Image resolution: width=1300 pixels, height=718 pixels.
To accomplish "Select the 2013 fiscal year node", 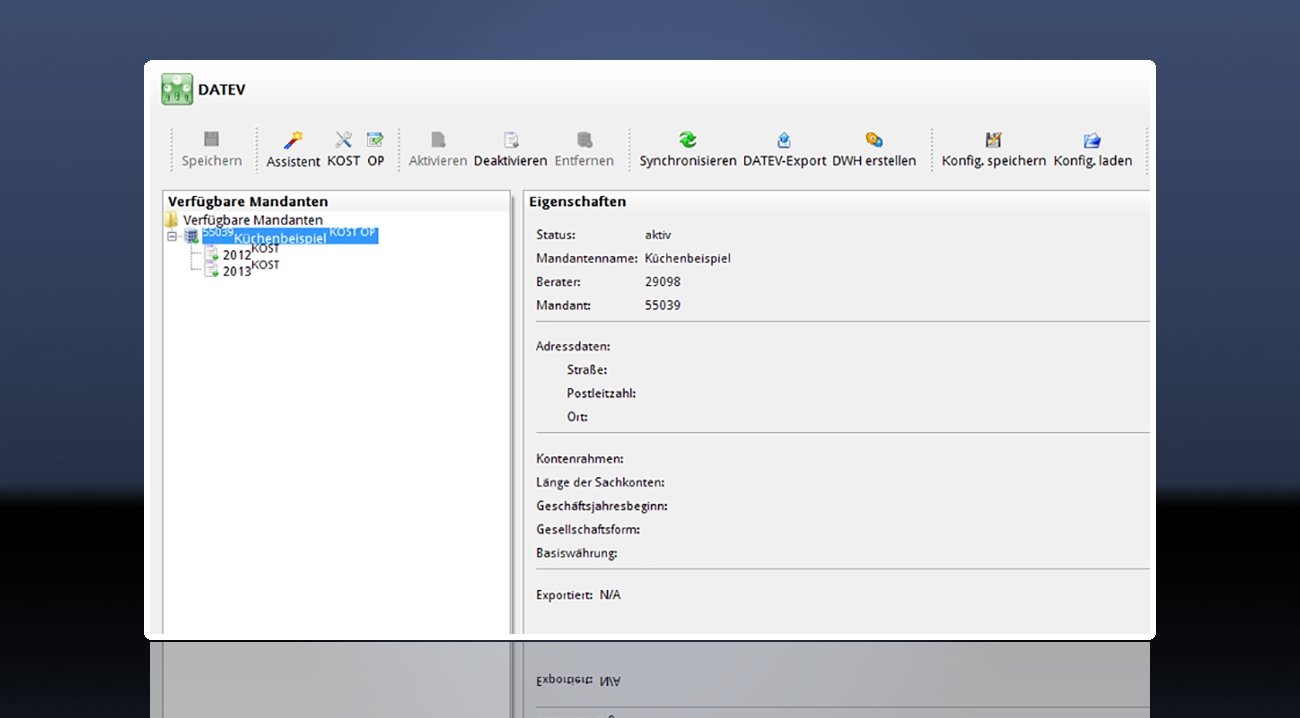I will pyautogui.click(x=237, y=271).
